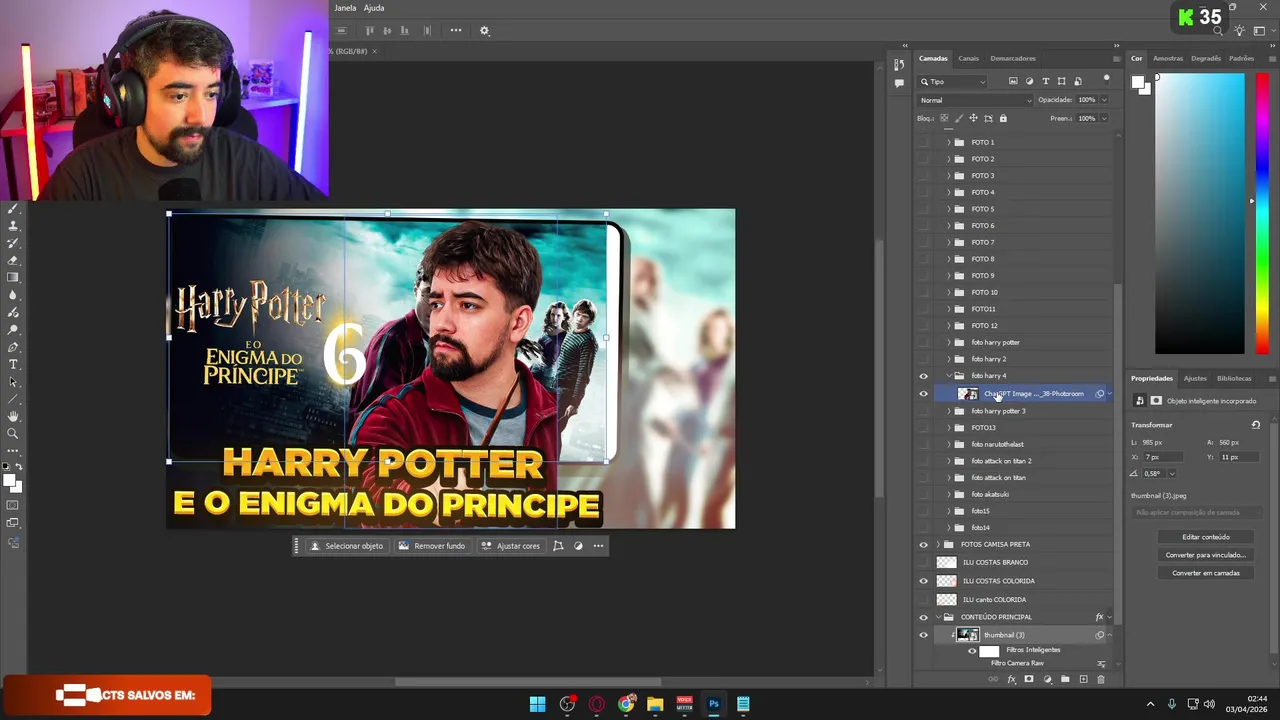Lock all layer attributes with padlock
Screen dimensions: 1280x720
1003,118
